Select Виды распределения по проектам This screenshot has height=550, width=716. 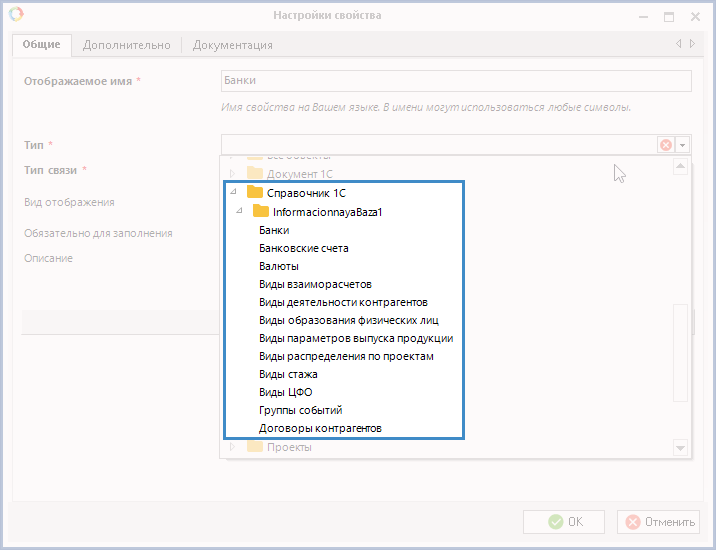[346, 356]
